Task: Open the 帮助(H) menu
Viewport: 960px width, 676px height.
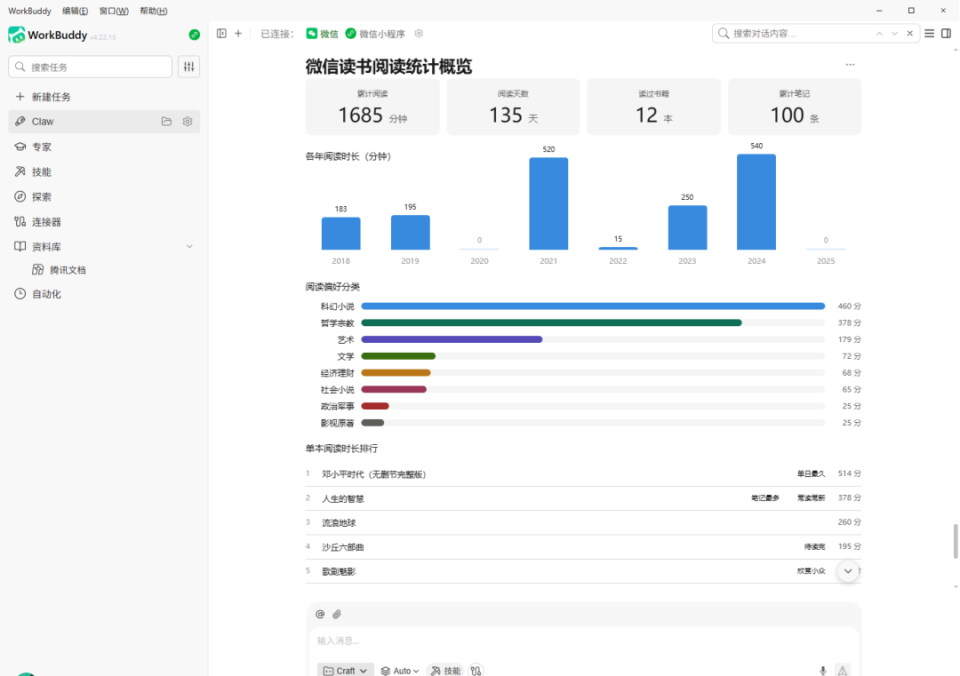Action: tap(153, 11)
